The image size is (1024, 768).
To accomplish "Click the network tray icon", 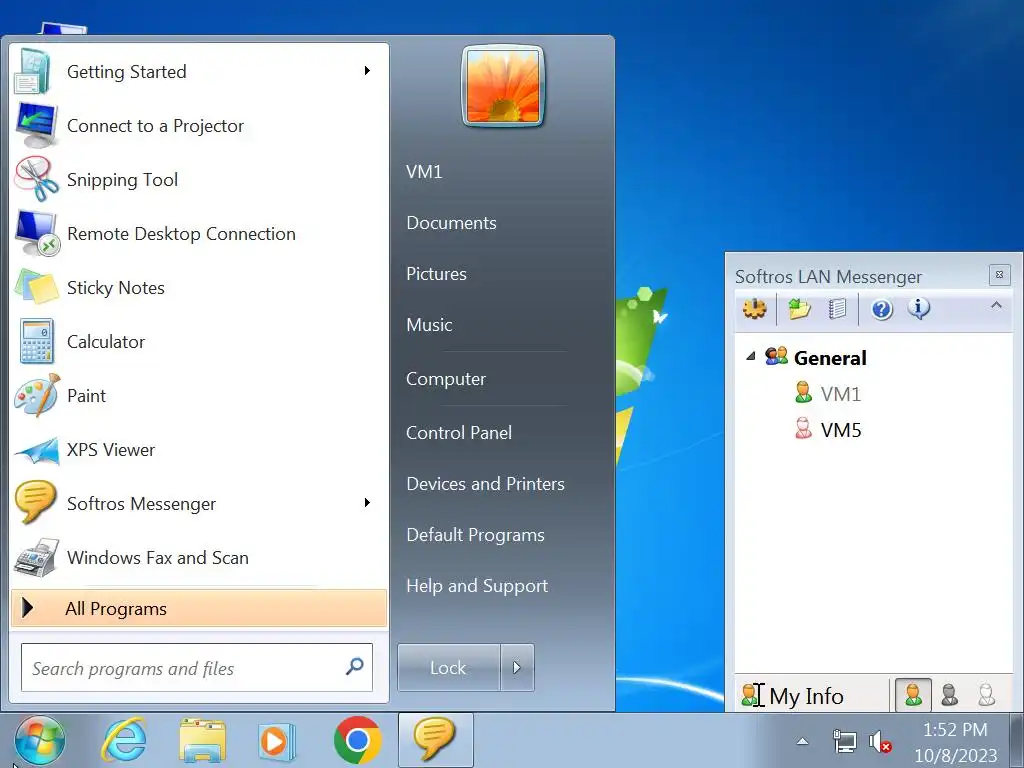I will (844, 741).
